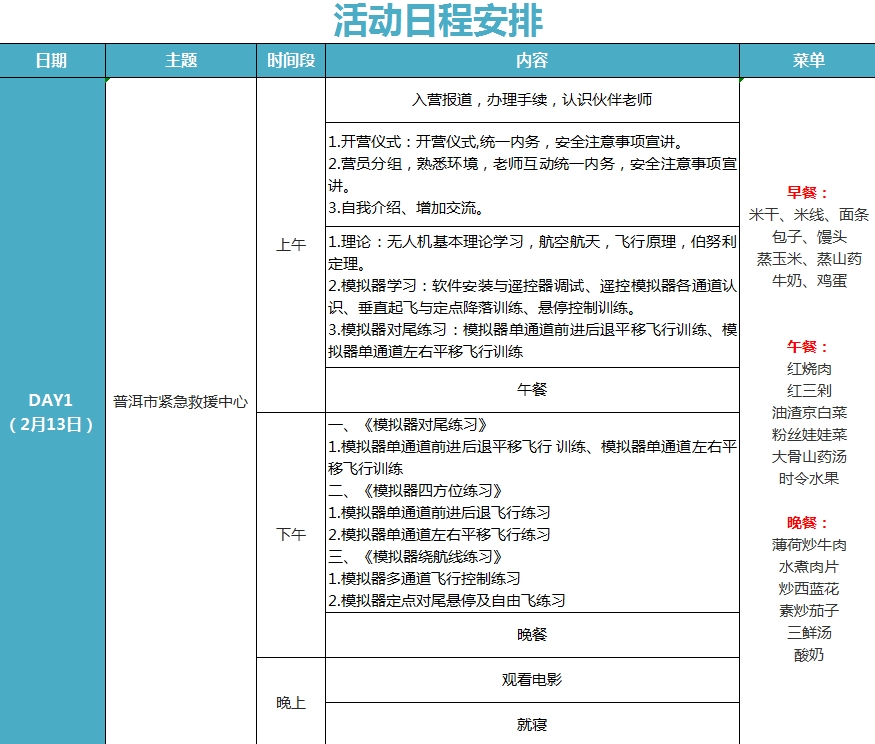Image resolution: width=875 pixels, height=744 pixels.
Task: Select the DAY1 (2月13日) date cell
Action: click(52, 411)
